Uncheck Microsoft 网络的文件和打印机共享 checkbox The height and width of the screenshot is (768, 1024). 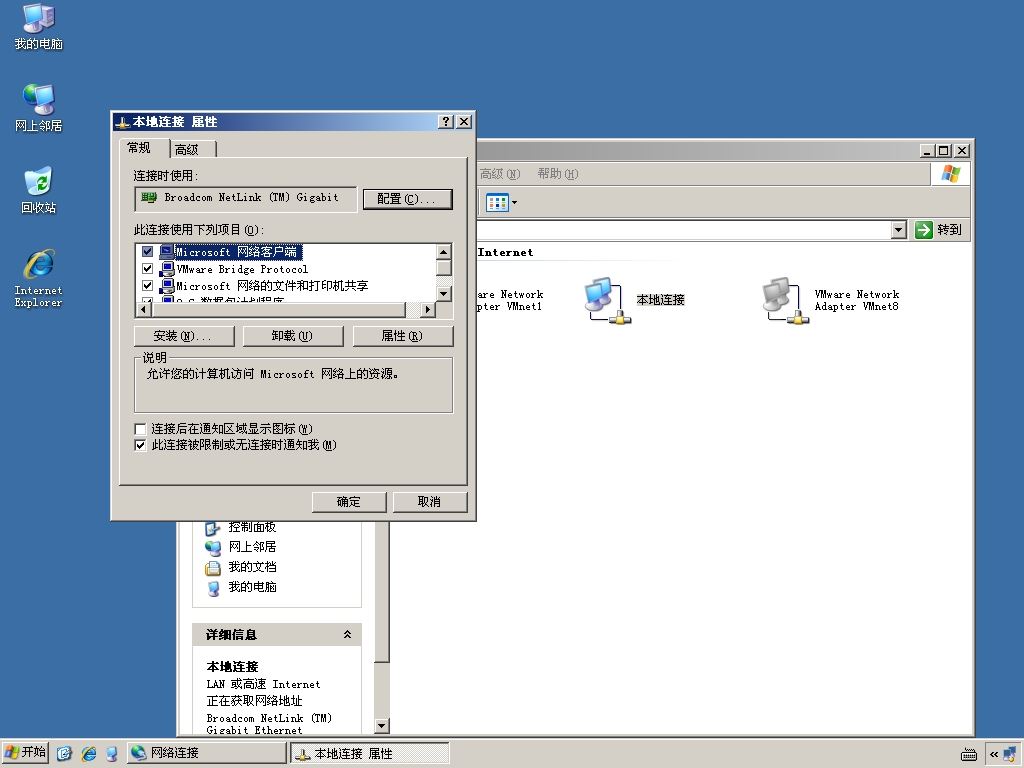[148, 285]
